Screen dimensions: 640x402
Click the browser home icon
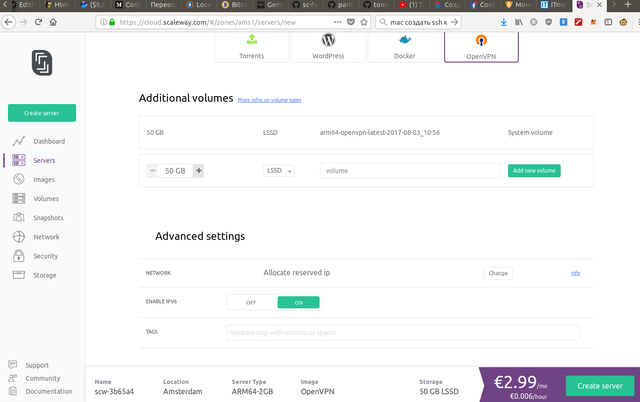[x=53, y=22]
